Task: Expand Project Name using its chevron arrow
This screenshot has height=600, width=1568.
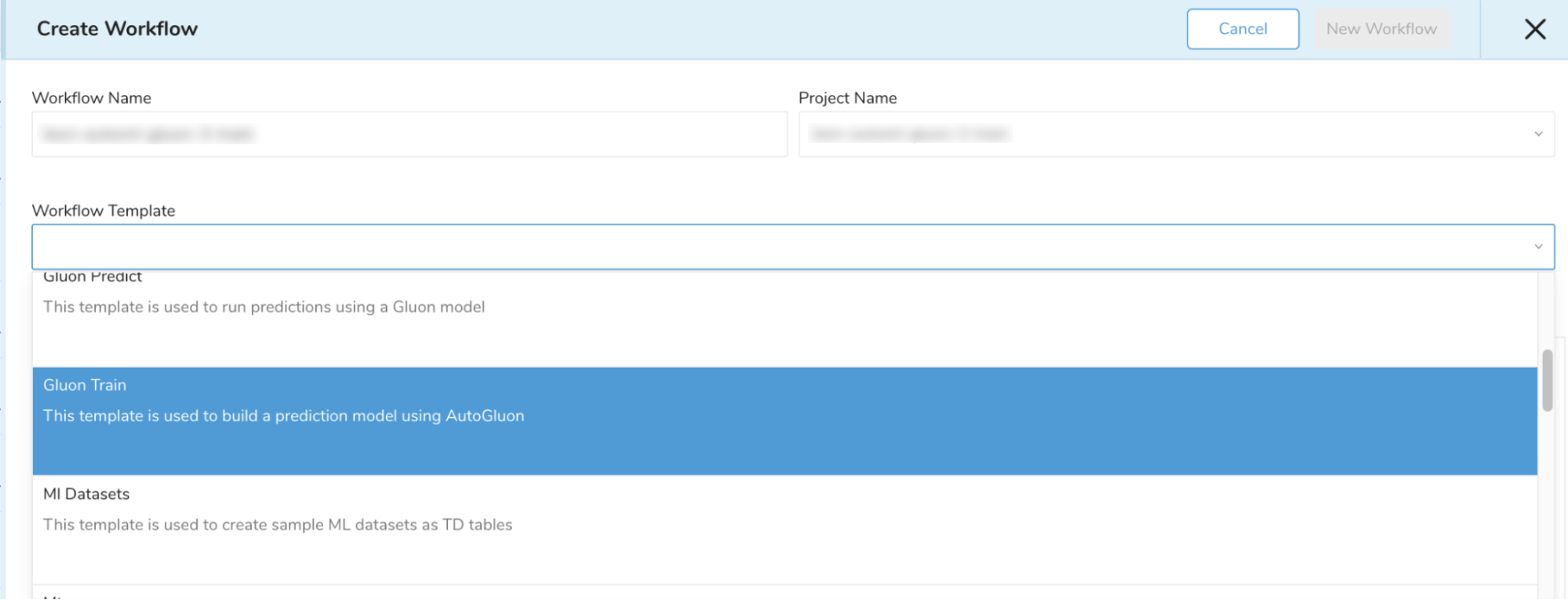Action: click(1538, 134)
